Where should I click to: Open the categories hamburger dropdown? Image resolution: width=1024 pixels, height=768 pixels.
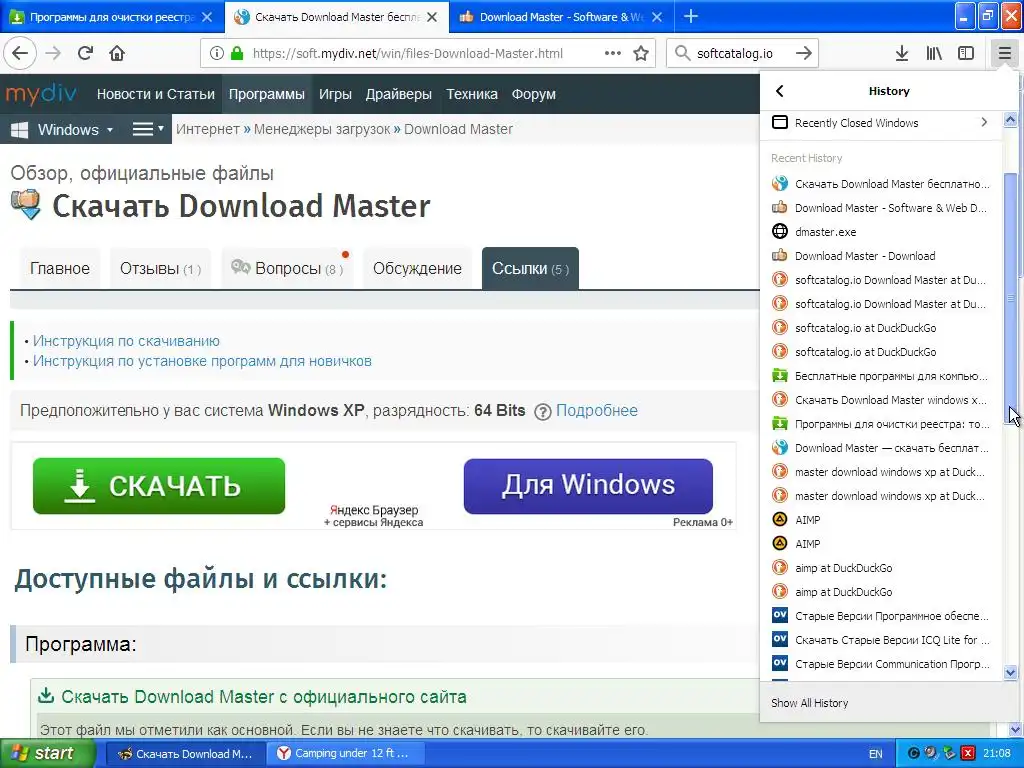point(148,129)
